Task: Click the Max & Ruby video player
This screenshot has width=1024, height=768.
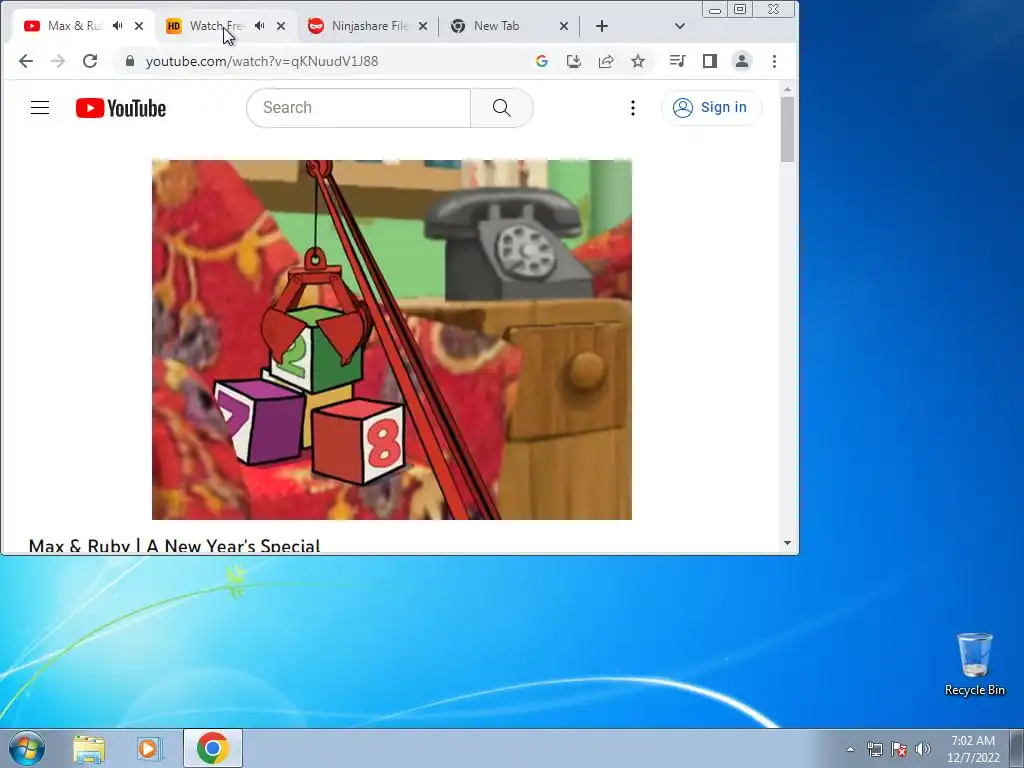Action: pos(392,340)
